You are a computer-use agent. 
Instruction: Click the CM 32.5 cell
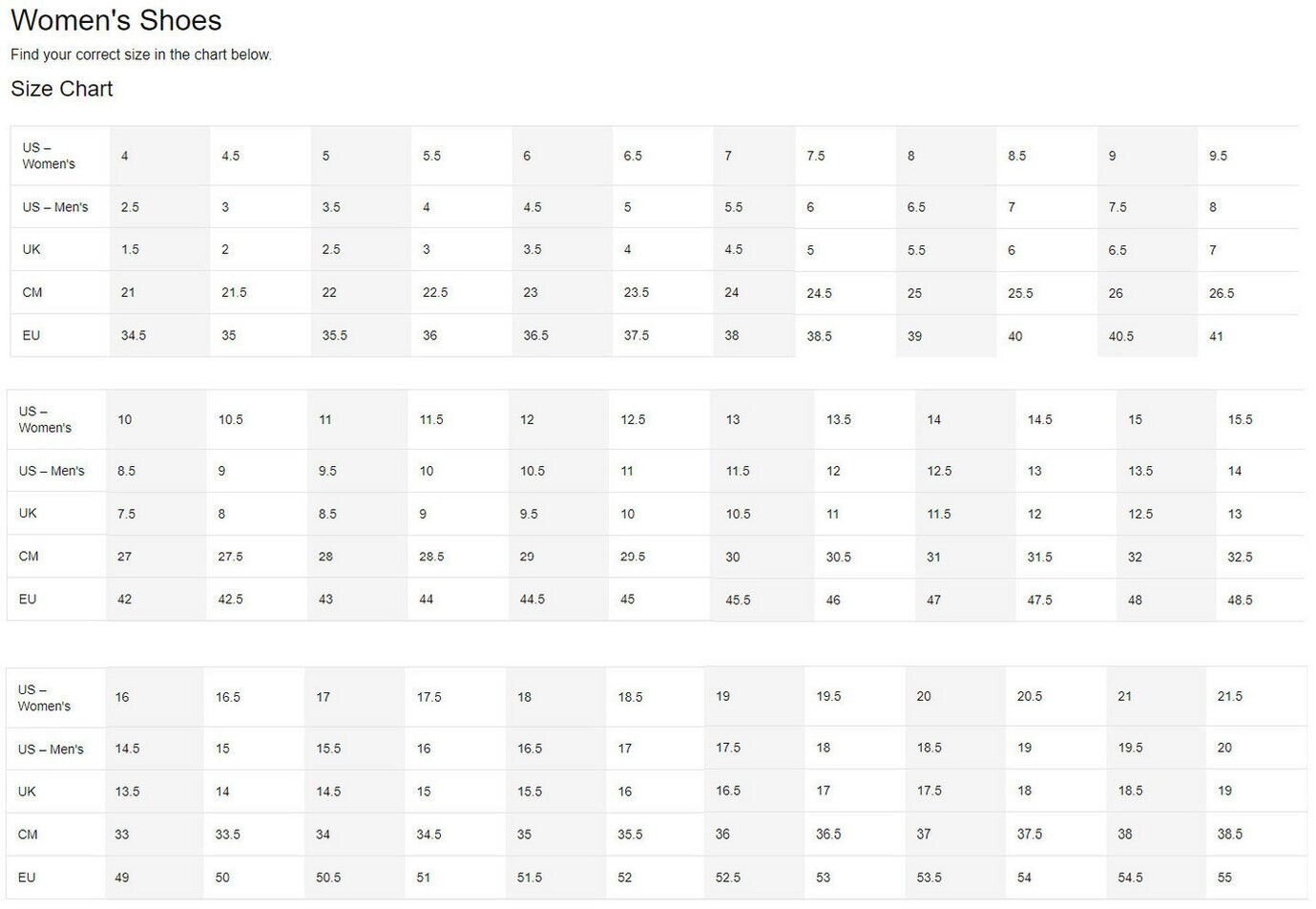pos(1240,557)
